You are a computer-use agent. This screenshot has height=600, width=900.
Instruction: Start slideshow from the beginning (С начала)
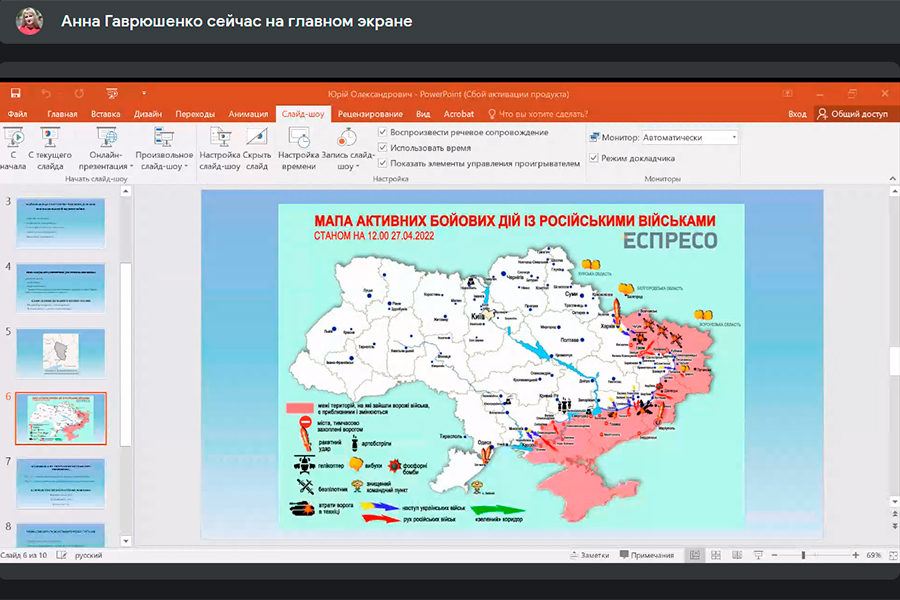[15, 145]
